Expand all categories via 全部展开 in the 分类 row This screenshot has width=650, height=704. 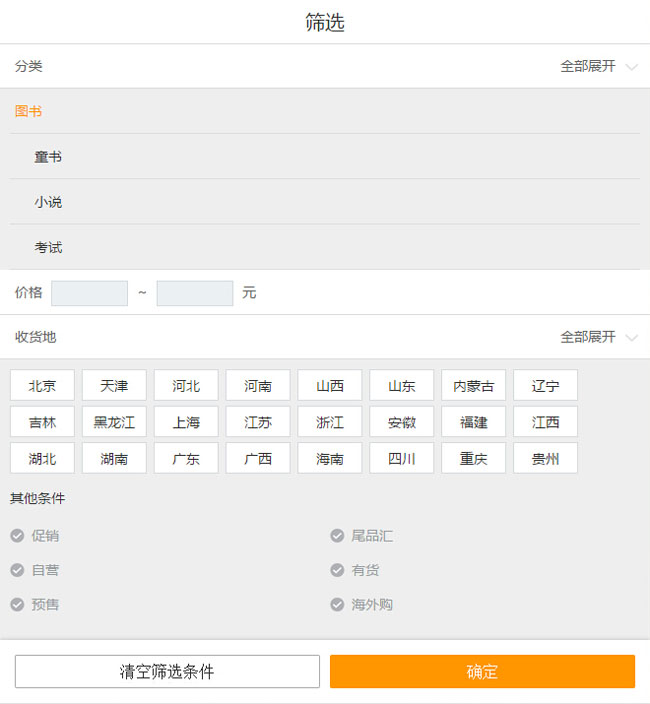[597, 66]
